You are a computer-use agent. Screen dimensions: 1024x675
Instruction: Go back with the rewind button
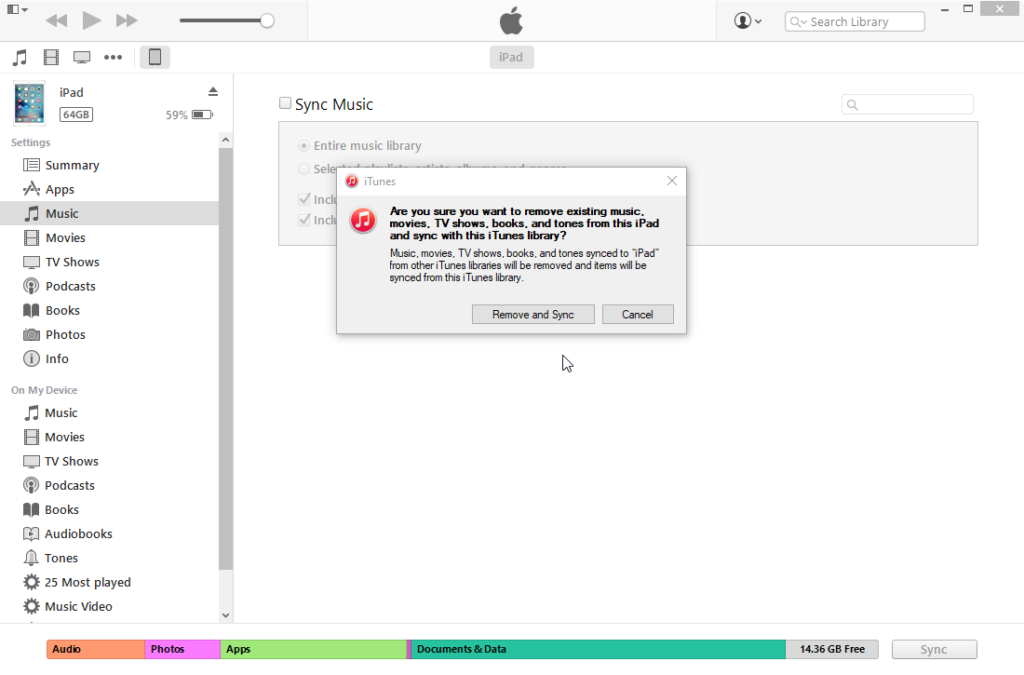click(57, 20)
